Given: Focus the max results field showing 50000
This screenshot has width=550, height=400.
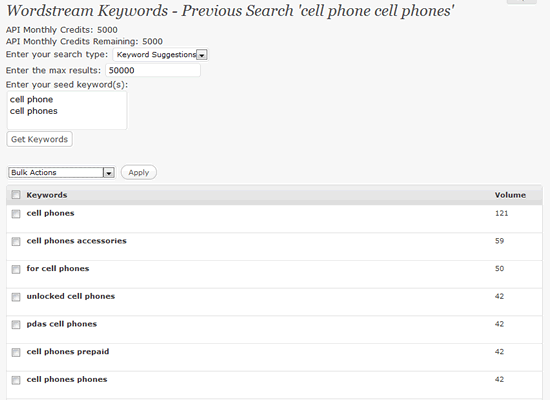Looking at the screenshot, I should [x=153, y=70].
